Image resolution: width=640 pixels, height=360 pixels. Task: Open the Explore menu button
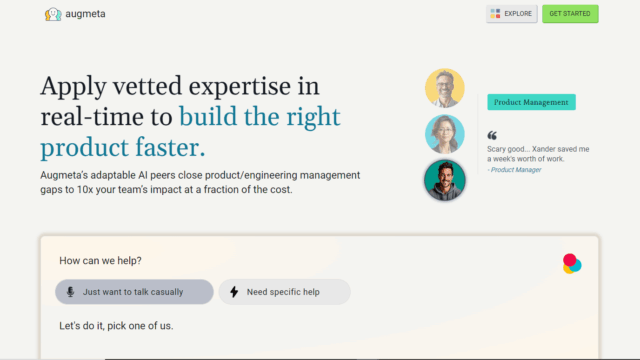[x=511, y=14]
